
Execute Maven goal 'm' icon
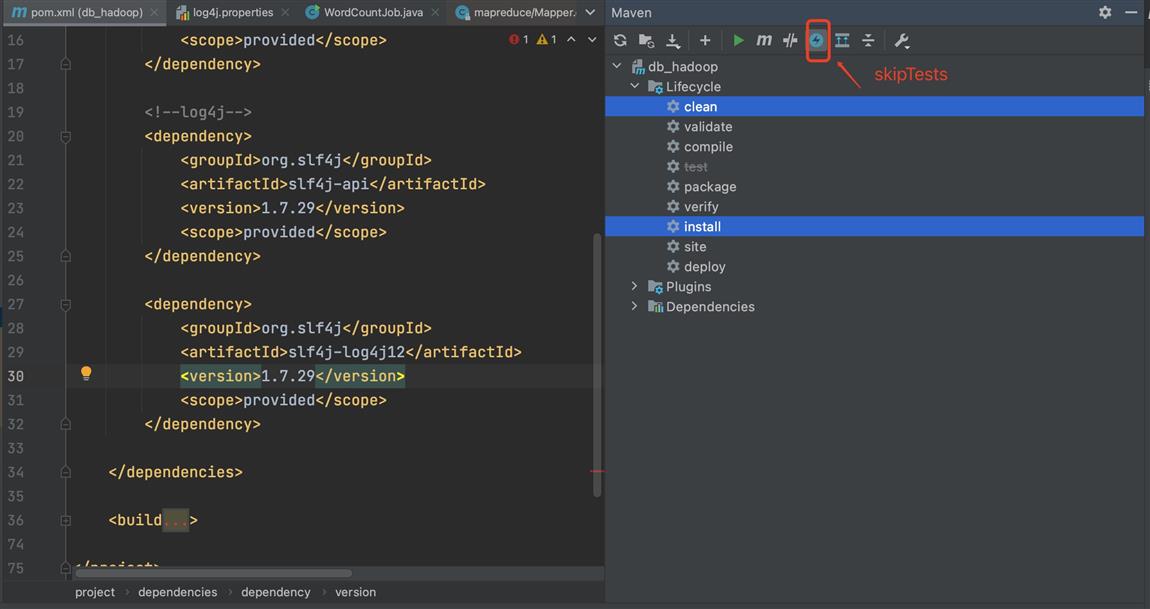[x=763, y=41]
